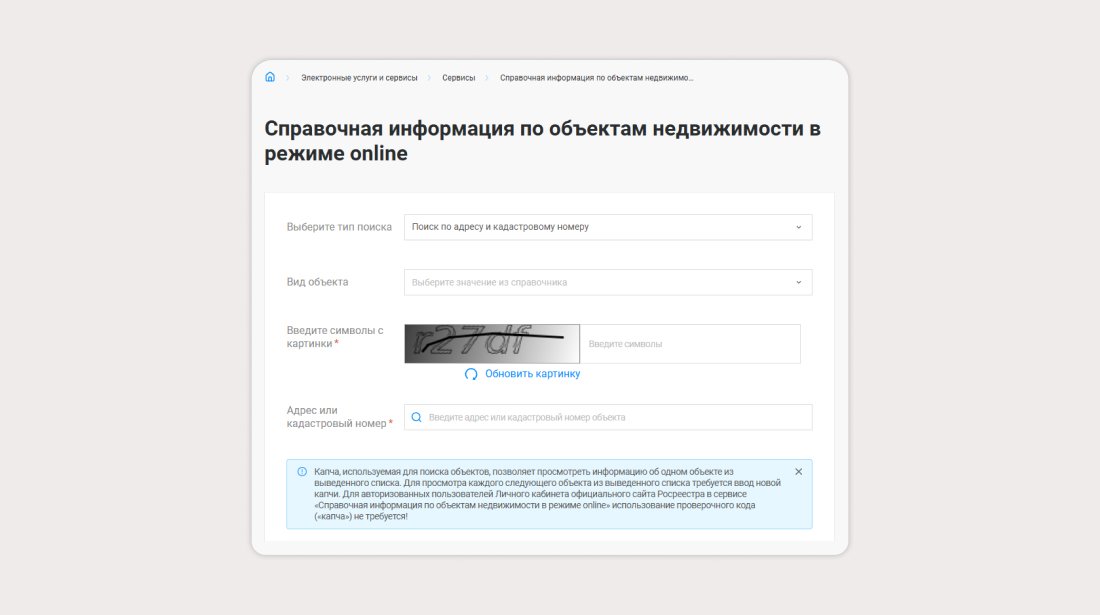Image resolution: width=1100 pixels, height=615 pixels.
Task: Open 'Поиск по адресу и кадастровому номеру' combo box
Action: tap(600, 227)
